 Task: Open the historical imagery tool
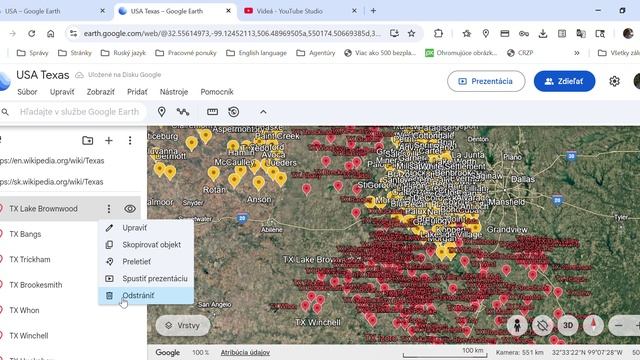[233, 112]
